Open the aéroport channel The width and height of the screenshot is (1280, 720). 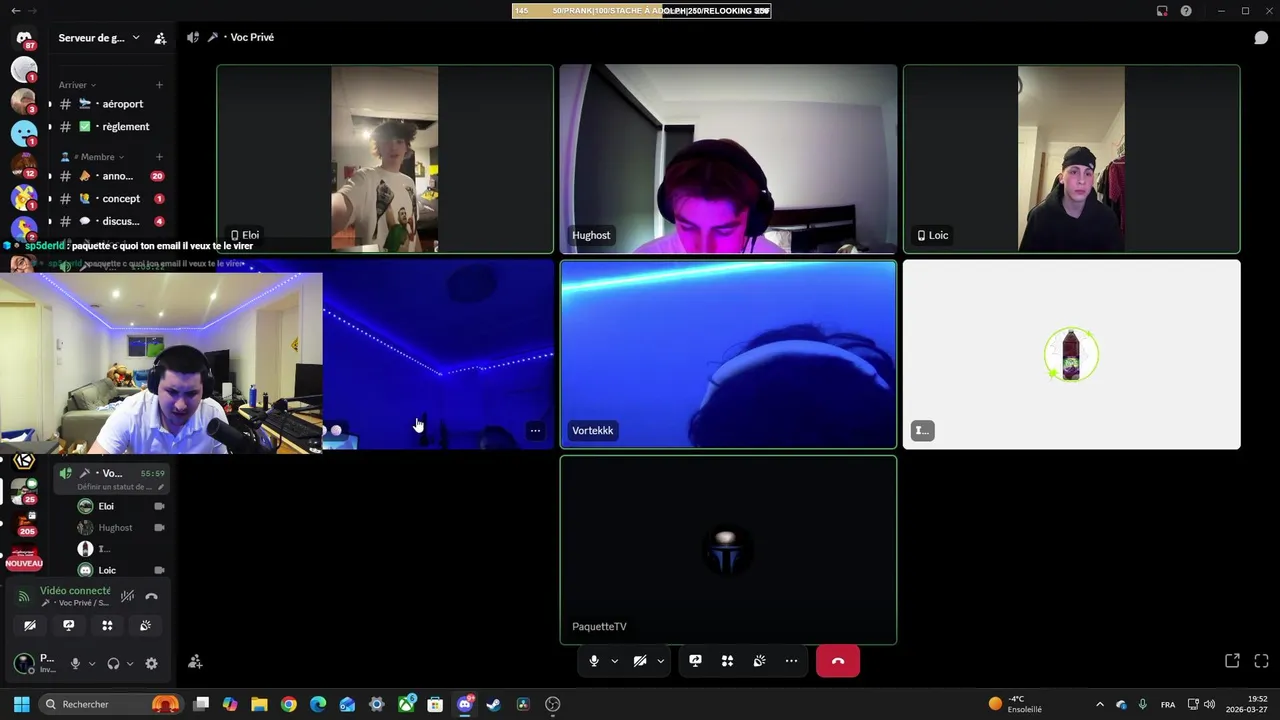[x=110, y=104]
